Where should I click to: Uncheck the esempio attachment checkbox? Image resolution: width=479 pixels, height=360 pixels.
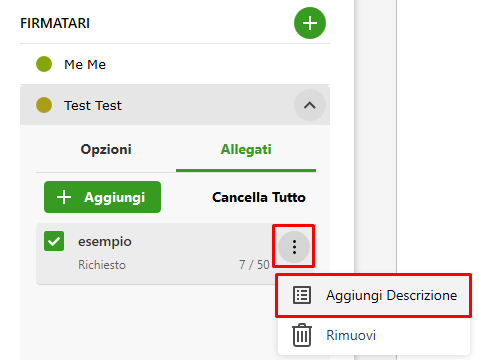(x=54, y=241)
